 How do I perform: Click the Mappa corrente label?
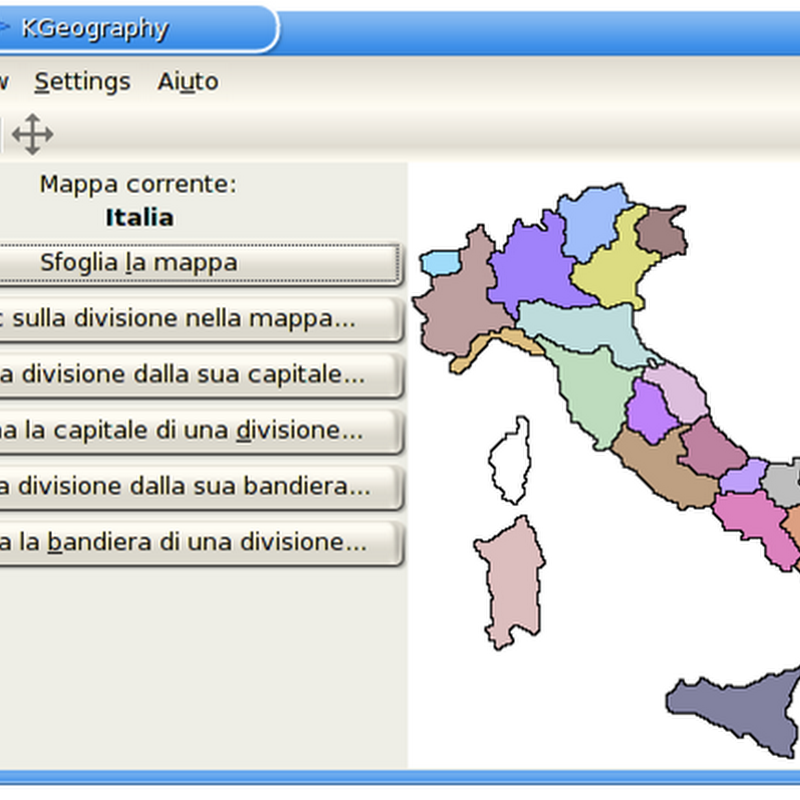pyautogui.click(x=138, y=184)
